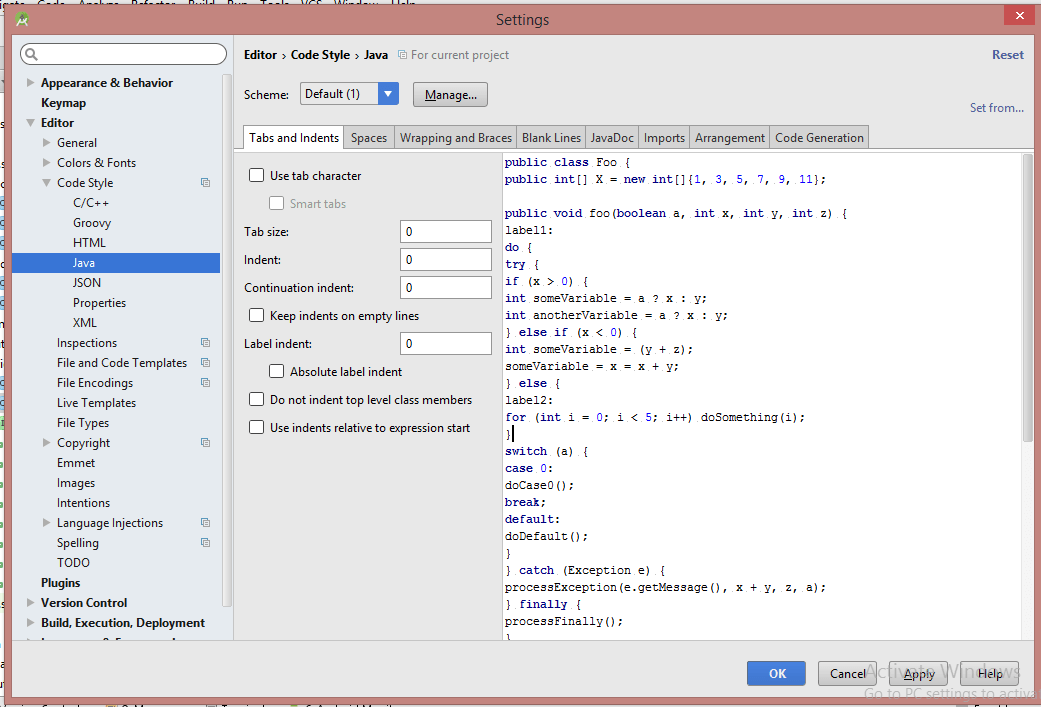Screen dimensions: 1041x707
Task: Click the Tab size input field
Action: [x=445, y=232]
